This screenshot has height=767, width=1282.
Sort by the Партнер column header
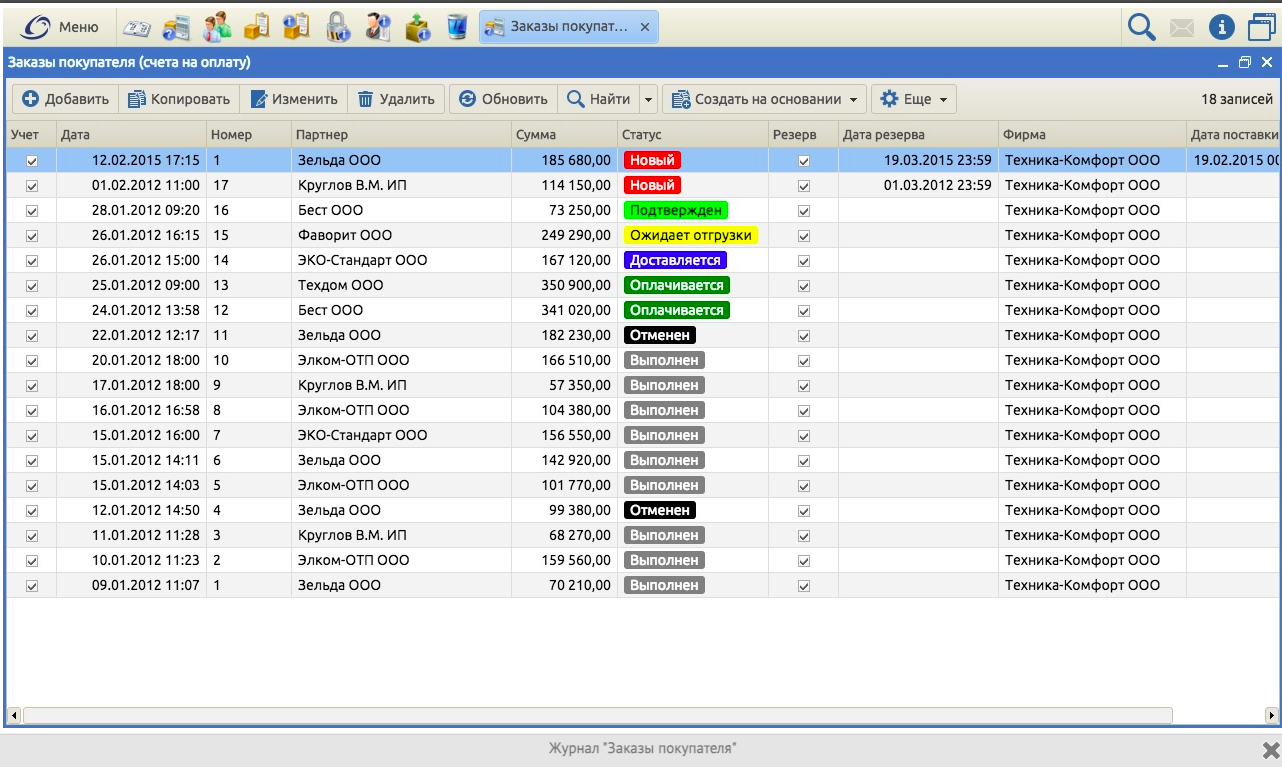point(401,135)
